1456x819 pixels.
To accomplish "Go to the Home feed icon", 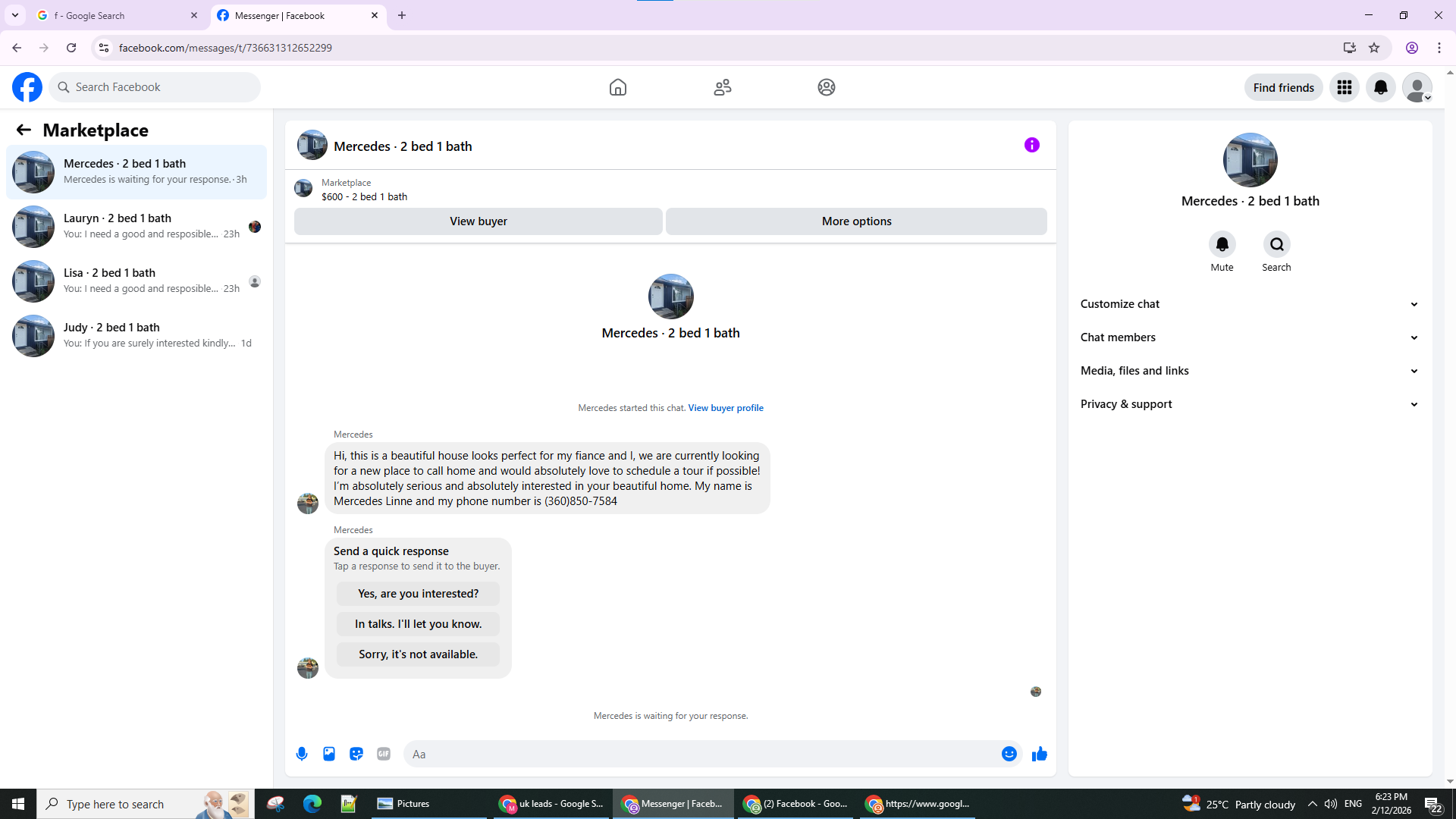I will [618, 87].
